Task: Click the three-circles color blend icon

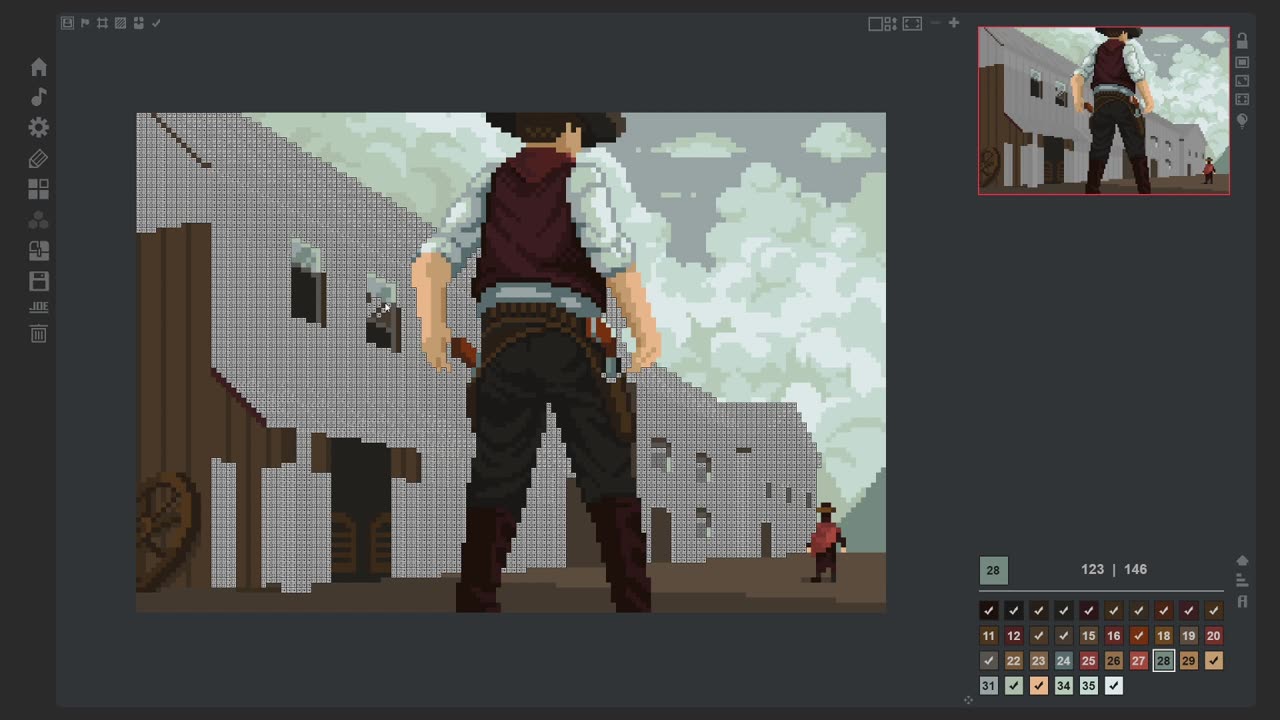Action: (x=38, y=220)
